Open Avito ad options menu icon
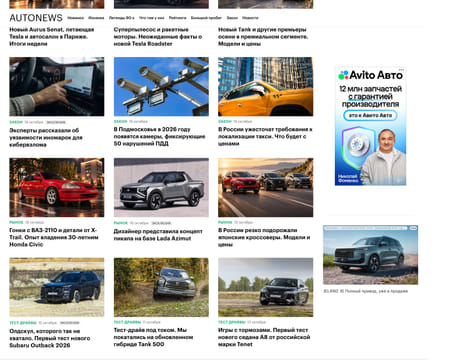Screen dimensions: 463x360 tap(401, 70)
